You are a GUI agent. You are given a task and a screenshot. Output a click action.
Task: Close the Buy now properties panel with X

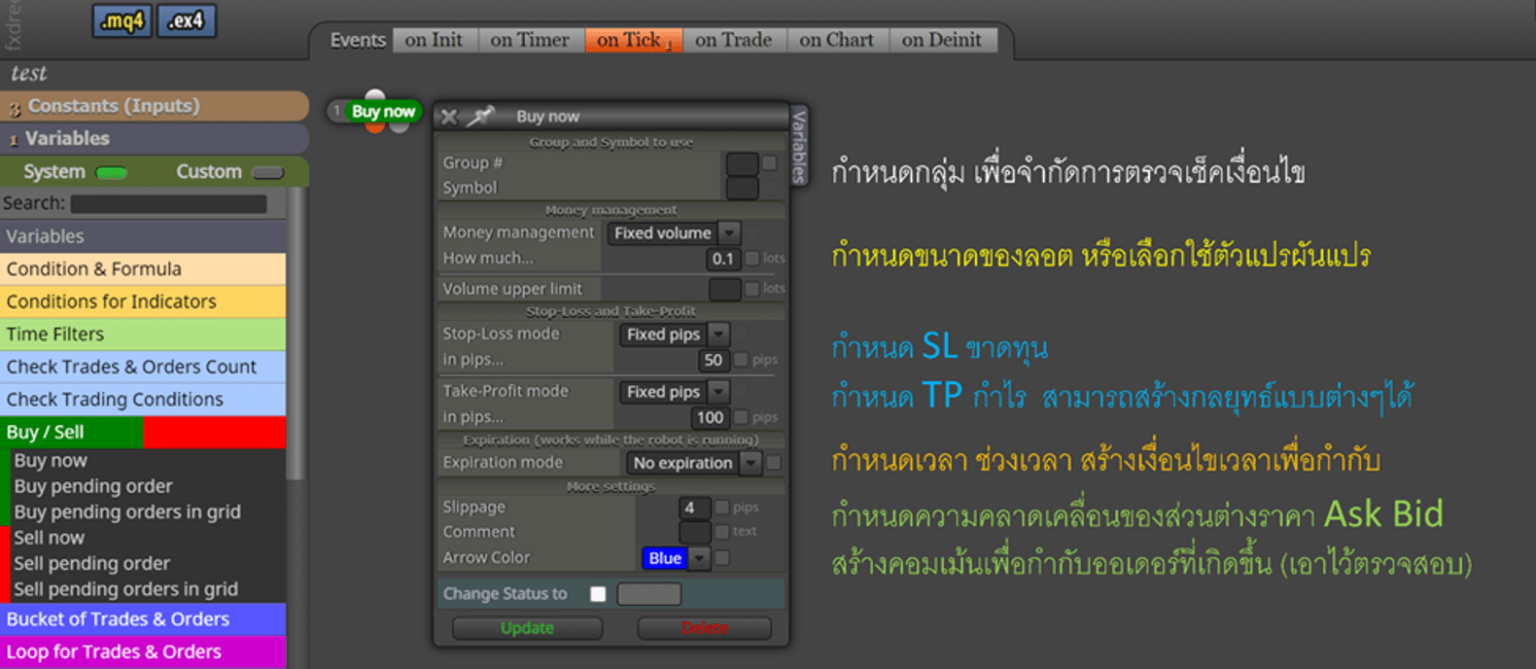click(448, 115)
